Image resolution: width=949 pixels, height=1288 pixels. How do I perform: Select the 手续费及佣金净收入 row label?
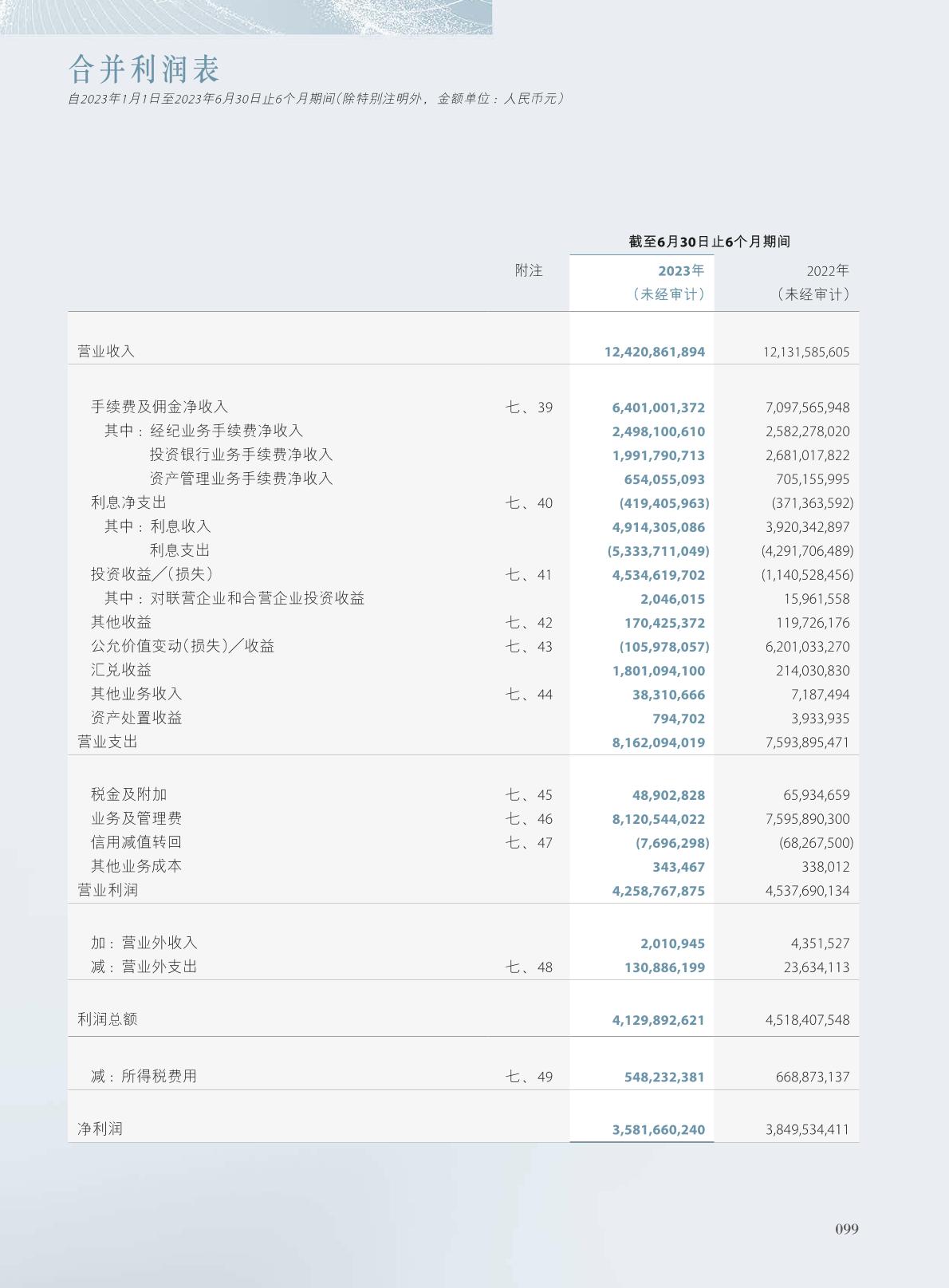click(x=159, y=408)
